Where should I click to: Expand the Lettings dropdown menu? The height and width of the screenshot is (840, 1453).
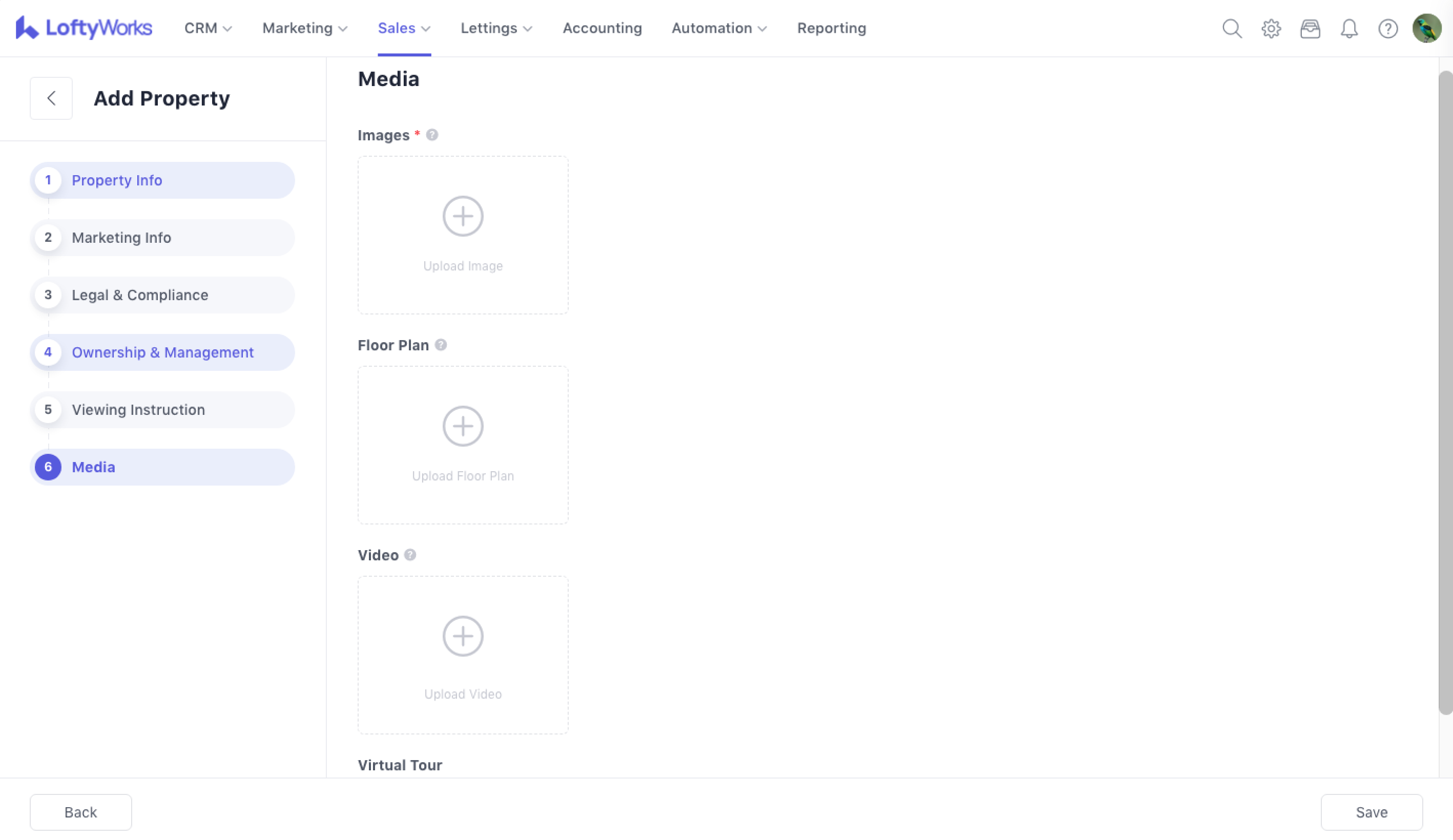pos(496,28)
